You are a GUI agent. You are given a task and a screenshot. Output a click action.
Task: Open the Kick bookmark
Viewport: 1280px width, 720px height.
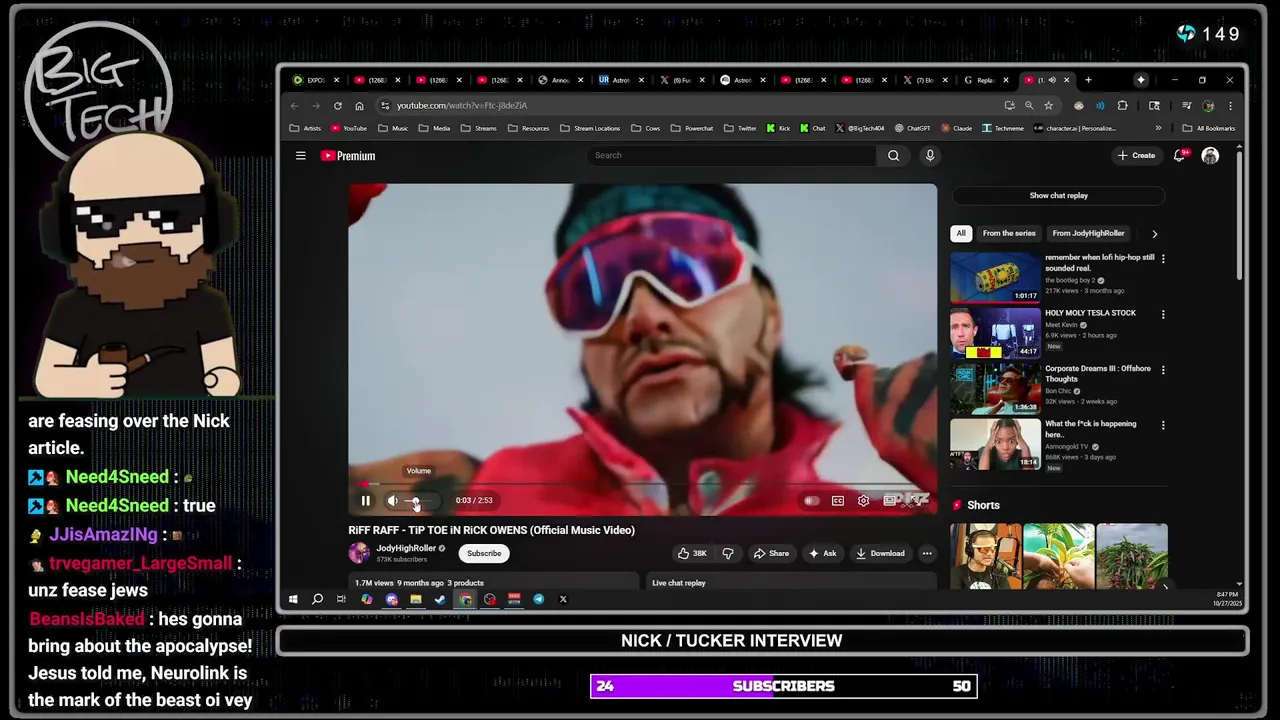click(778, 128)
